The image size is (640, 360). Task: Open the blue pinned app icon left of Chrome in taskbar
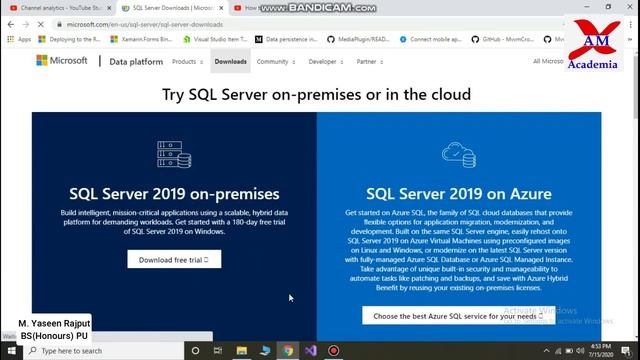[x=265, y=351]
